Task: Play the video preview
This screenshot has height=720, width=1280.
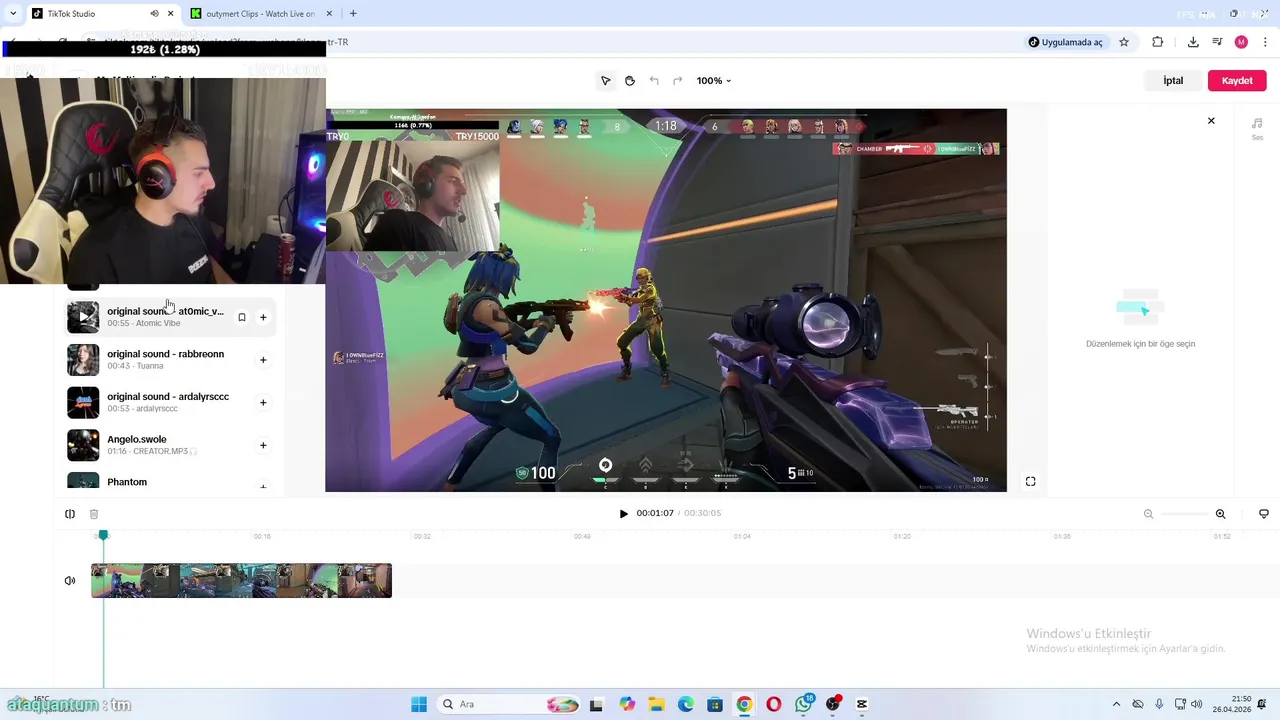Action: [x=623, y=514]
